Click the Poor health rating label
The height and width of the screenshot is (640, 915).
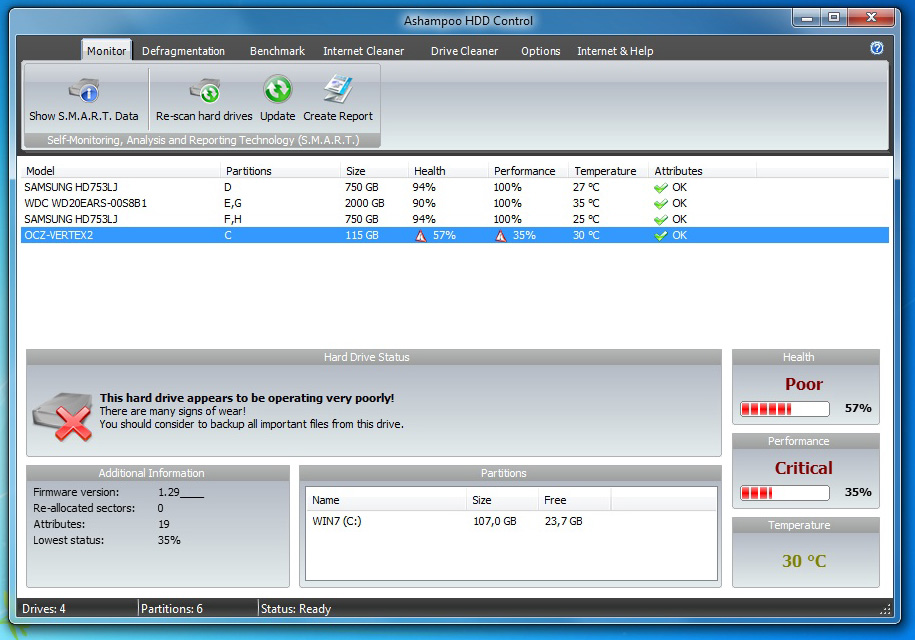(x=804, y=384)
